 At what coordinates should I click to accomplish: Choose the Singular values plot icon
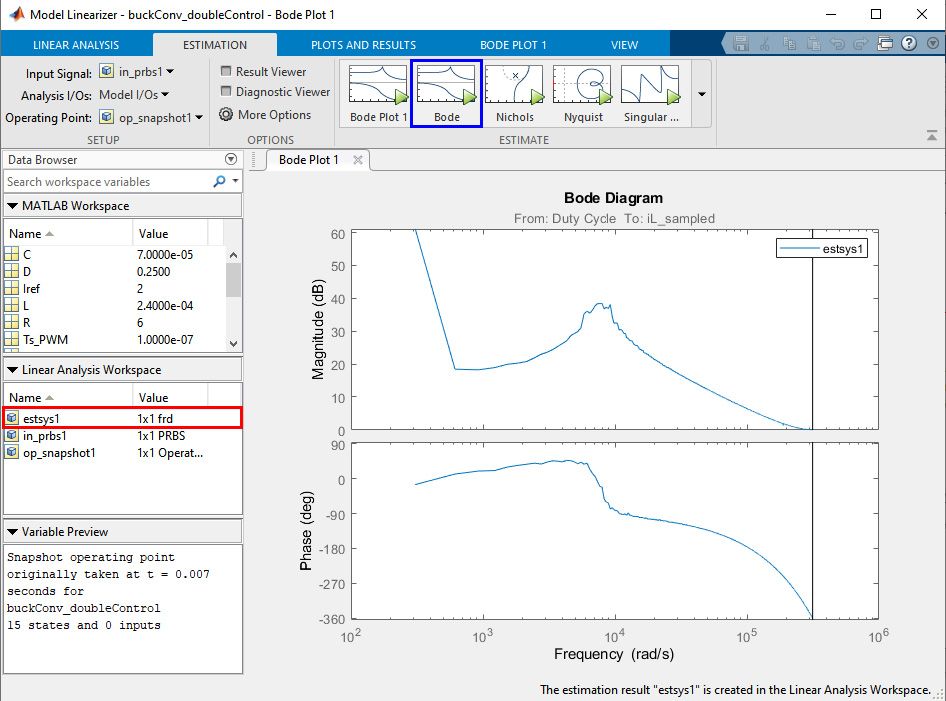[x=650, y=87]
